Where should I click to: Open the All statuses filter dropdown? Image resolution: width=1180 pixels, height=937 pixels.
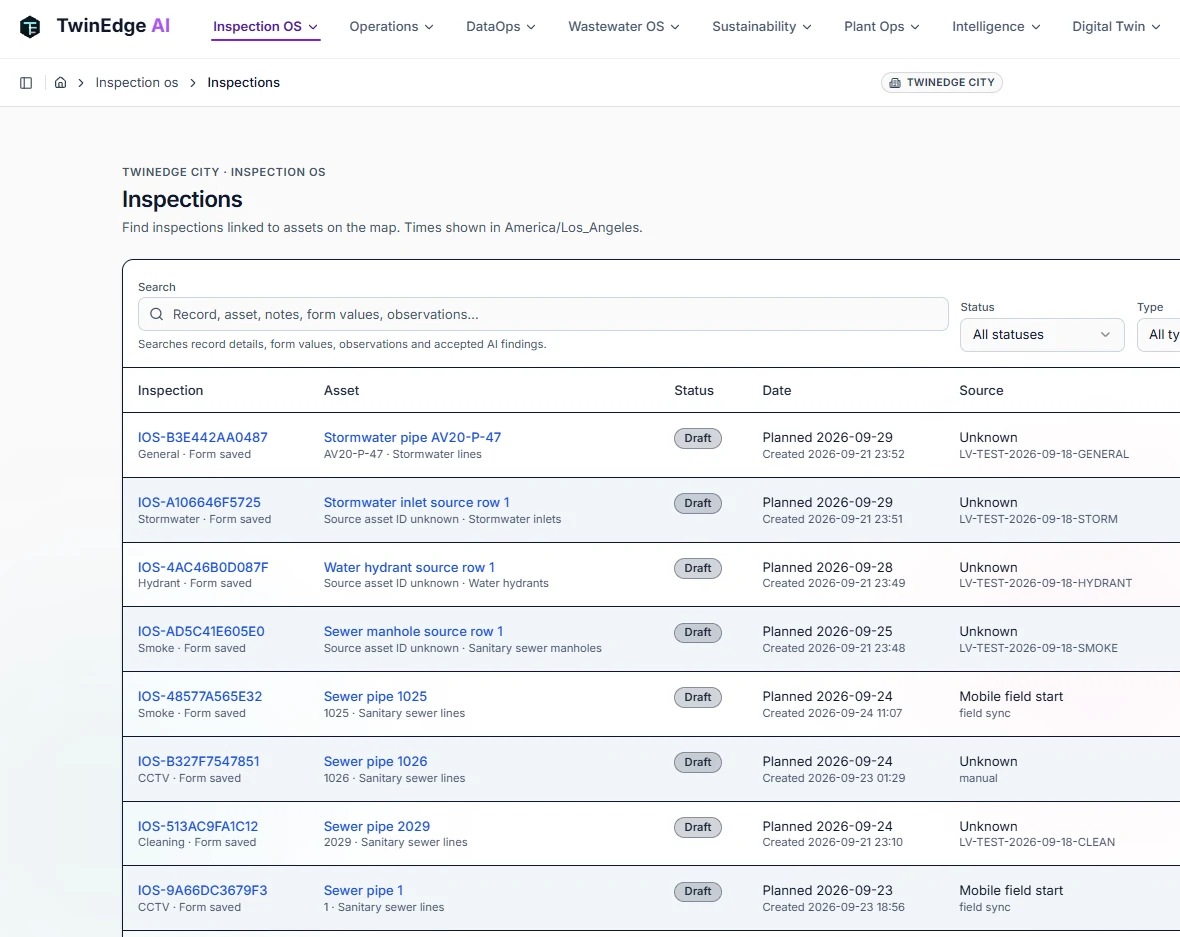click(x=1042, y=335)
